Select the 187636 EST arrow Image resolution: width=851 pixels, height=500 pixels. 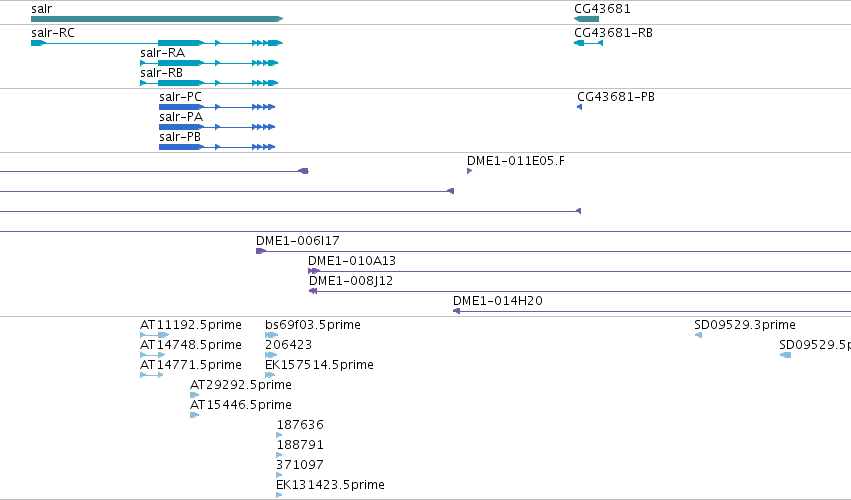[280, 435]
